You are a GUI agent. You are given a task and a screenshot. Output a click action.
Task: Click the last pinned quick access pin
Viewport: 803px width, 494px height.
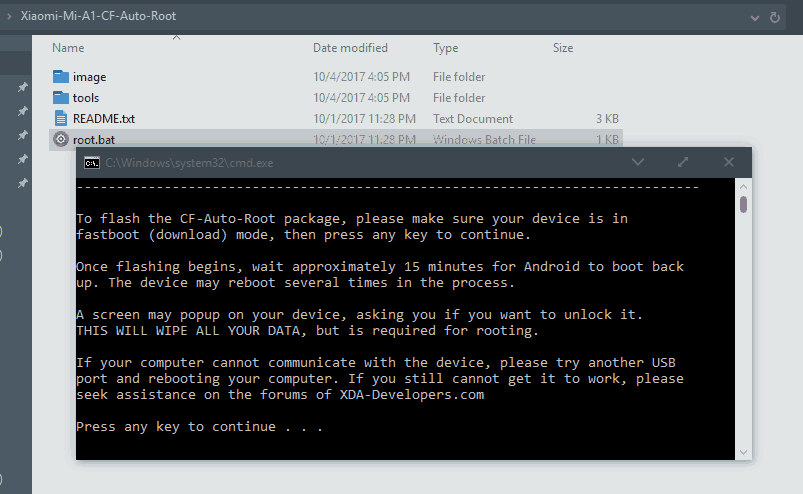(x=23, y=183)
